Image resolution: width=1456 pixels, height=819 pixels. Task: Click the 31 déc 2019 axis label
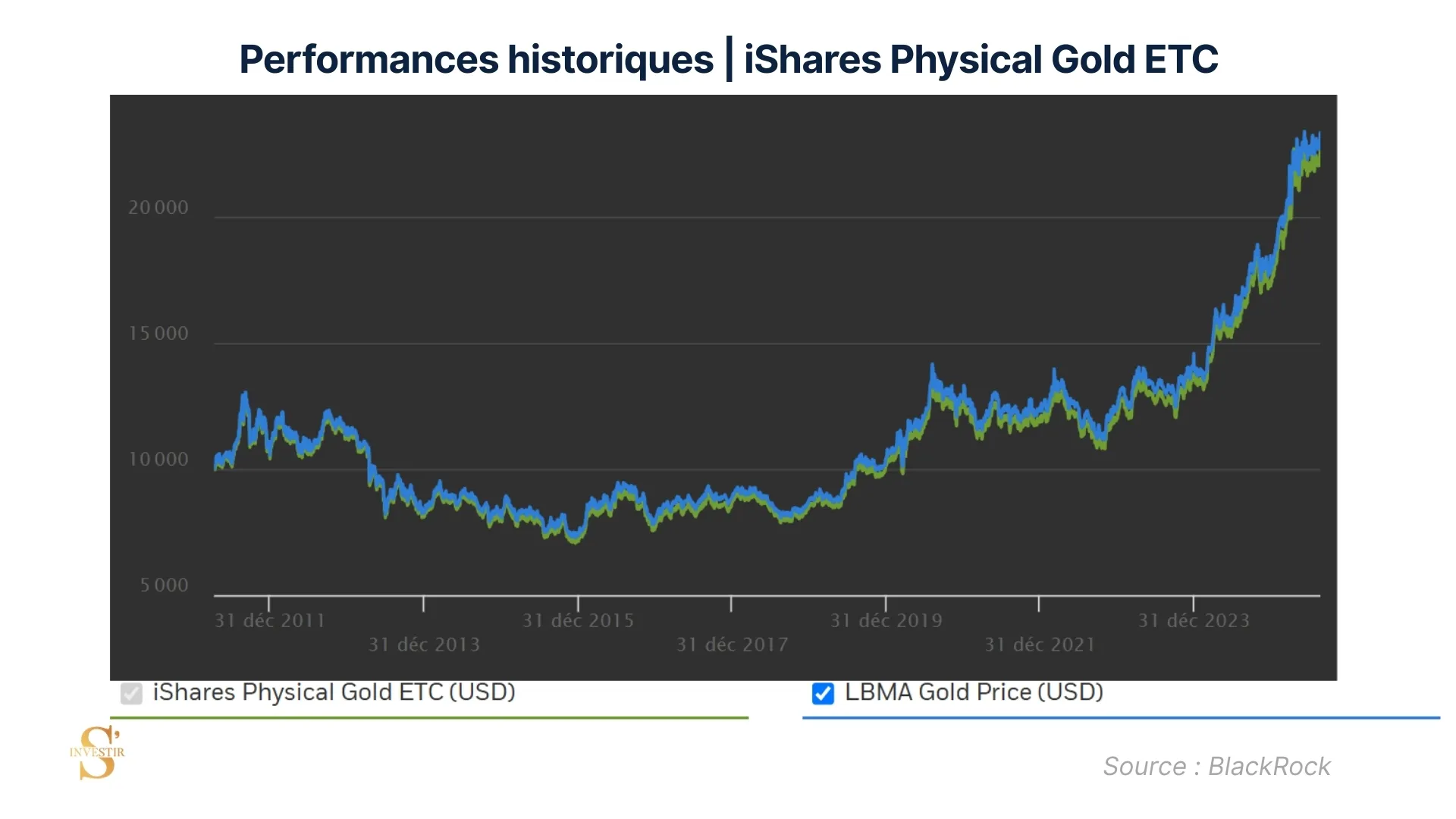(x=886, y=621)
